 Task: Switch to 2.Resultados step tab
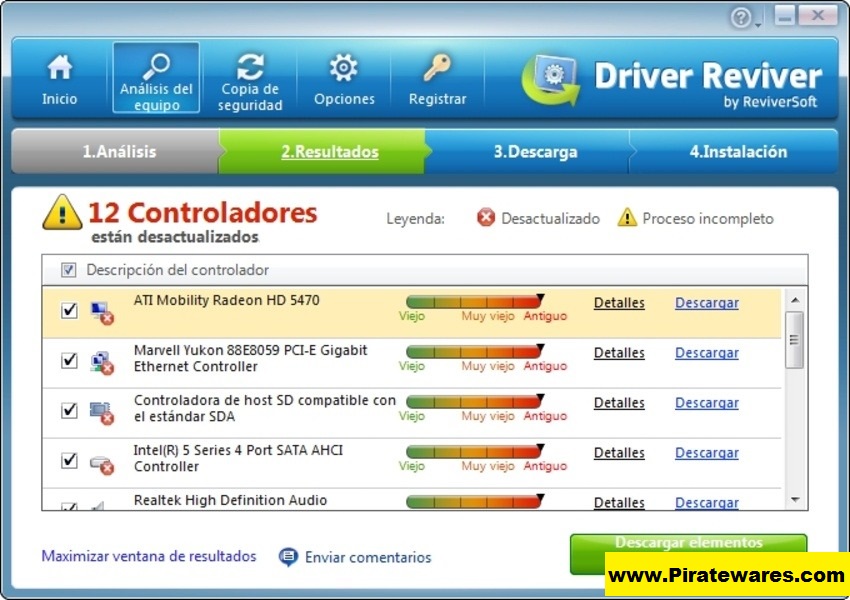point(322,151)
